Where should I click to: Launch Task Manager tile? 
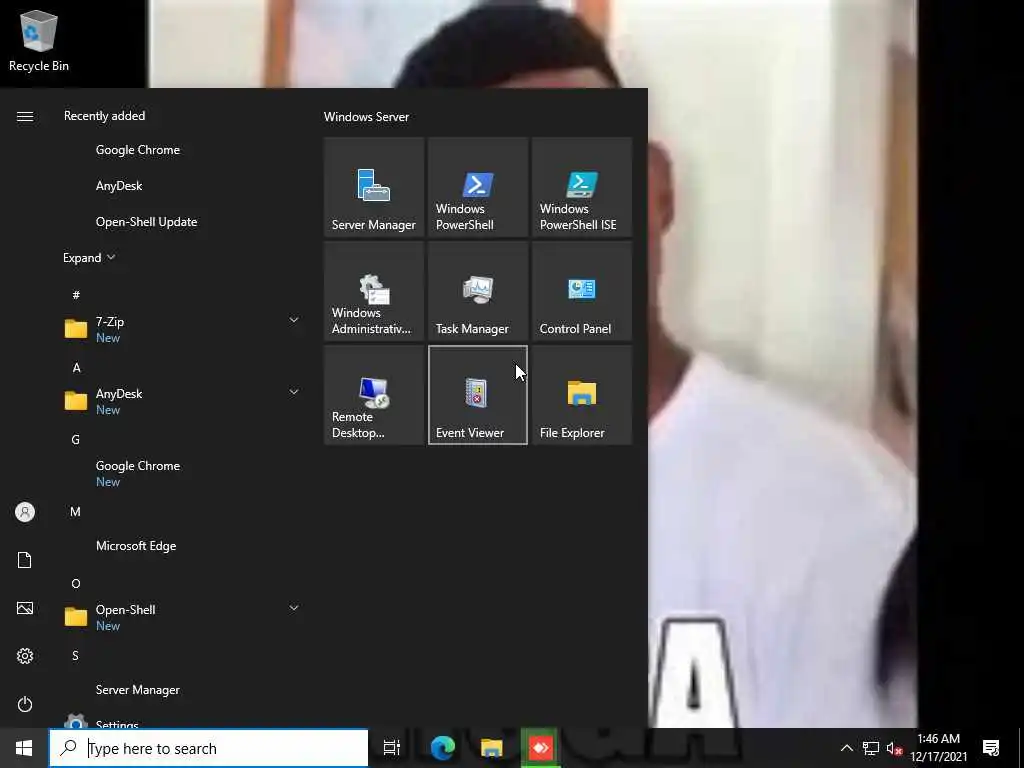pos(477,291)
